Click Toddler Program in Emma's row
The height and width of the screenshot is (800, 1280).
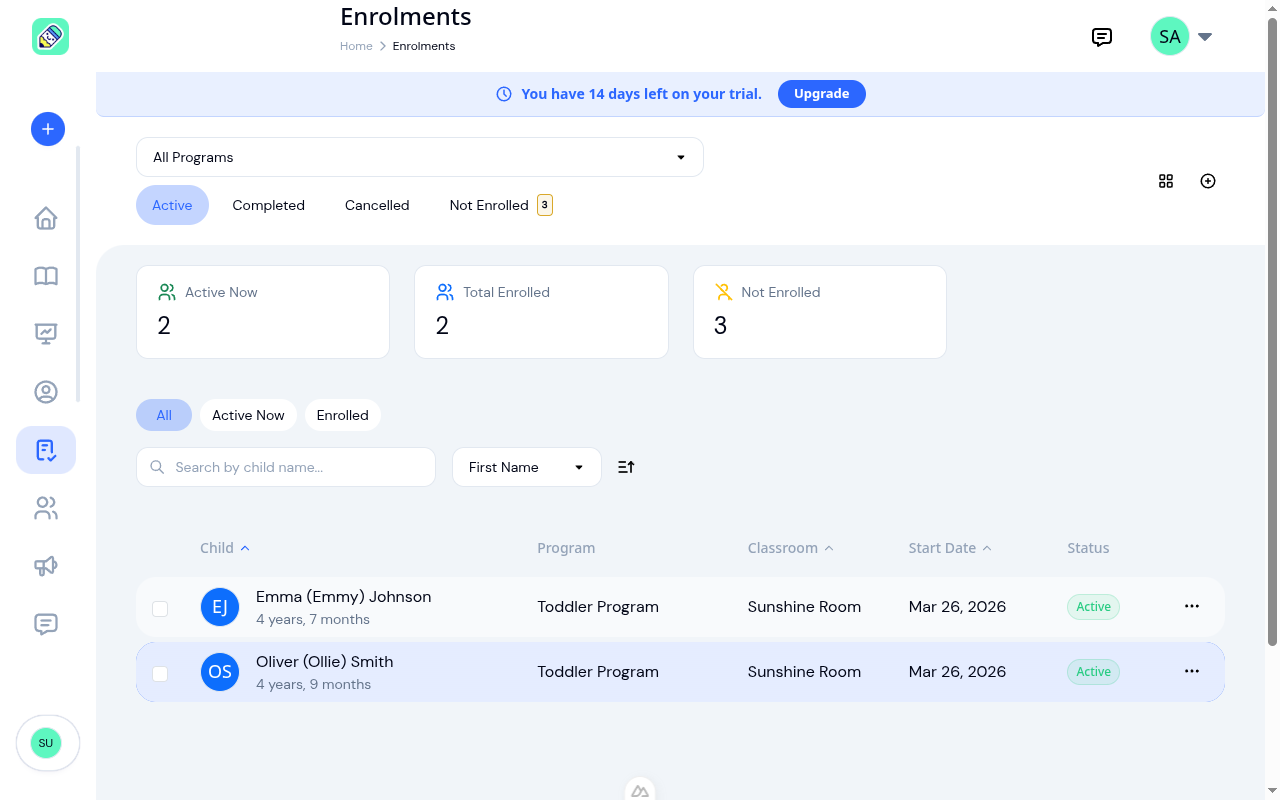[x=598, y=607]
